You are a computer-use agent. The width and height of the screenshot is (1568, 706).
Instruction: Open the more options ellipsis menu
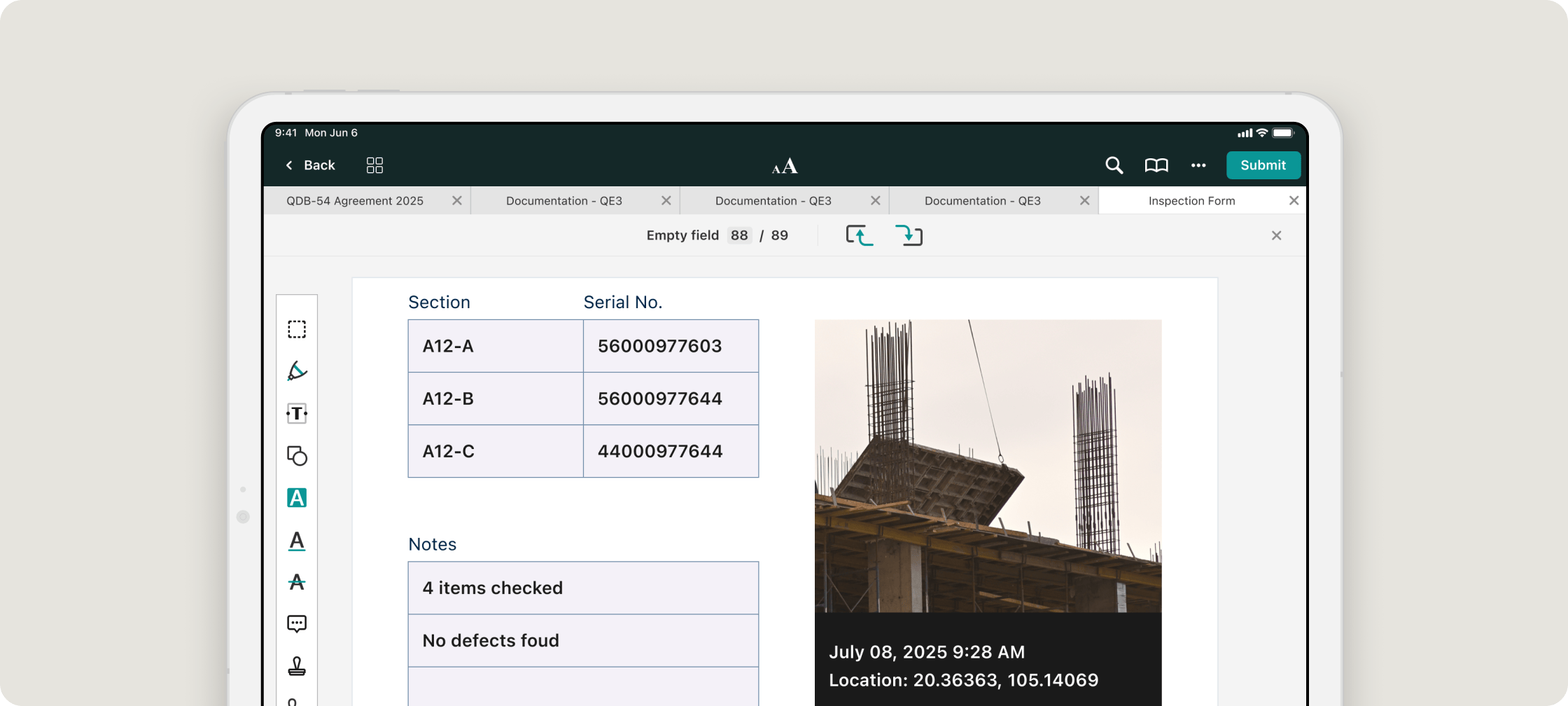(1198, 165)
